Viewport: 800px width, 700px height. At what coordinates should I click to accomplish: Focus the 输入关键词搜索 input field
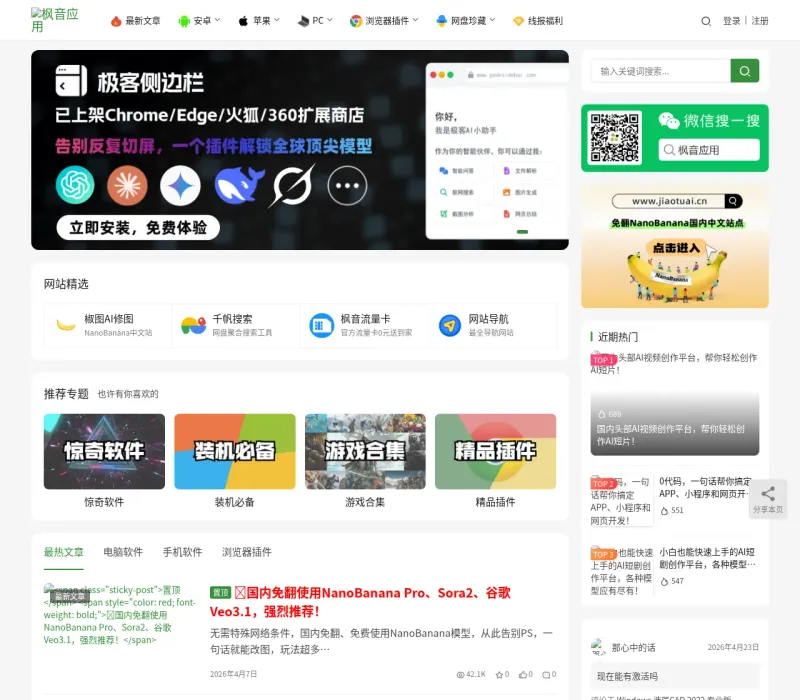[661, 71]
